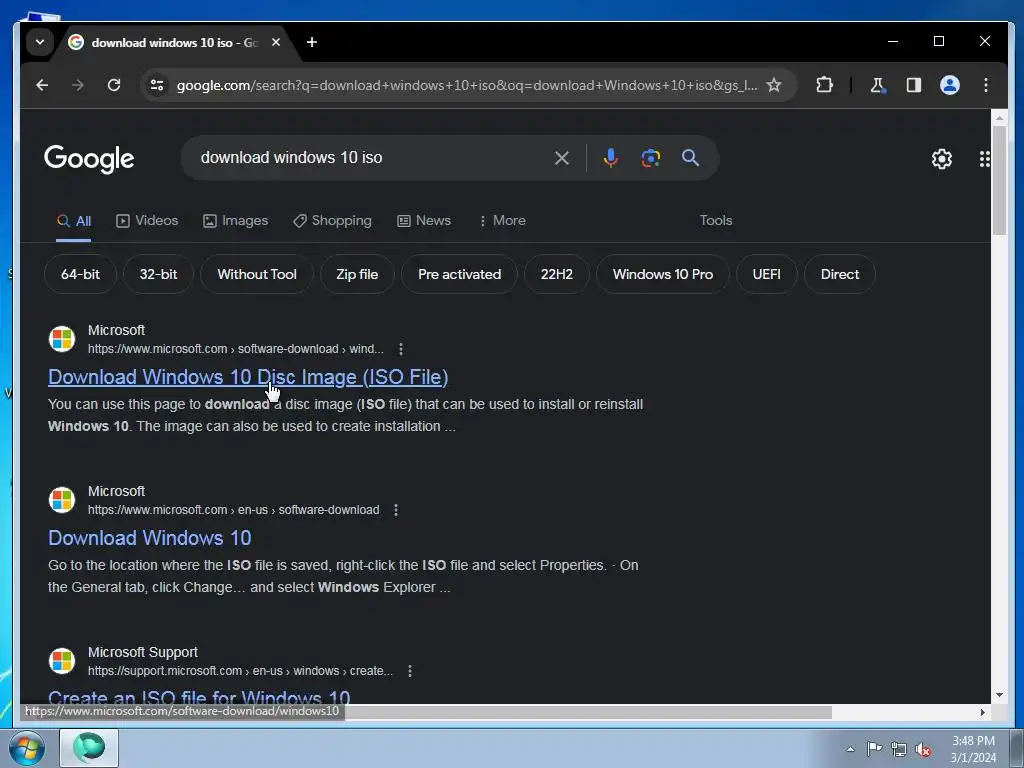The image size is (1024, 768).
Task: Open Google quick settings gear
Action: point(942,159)
